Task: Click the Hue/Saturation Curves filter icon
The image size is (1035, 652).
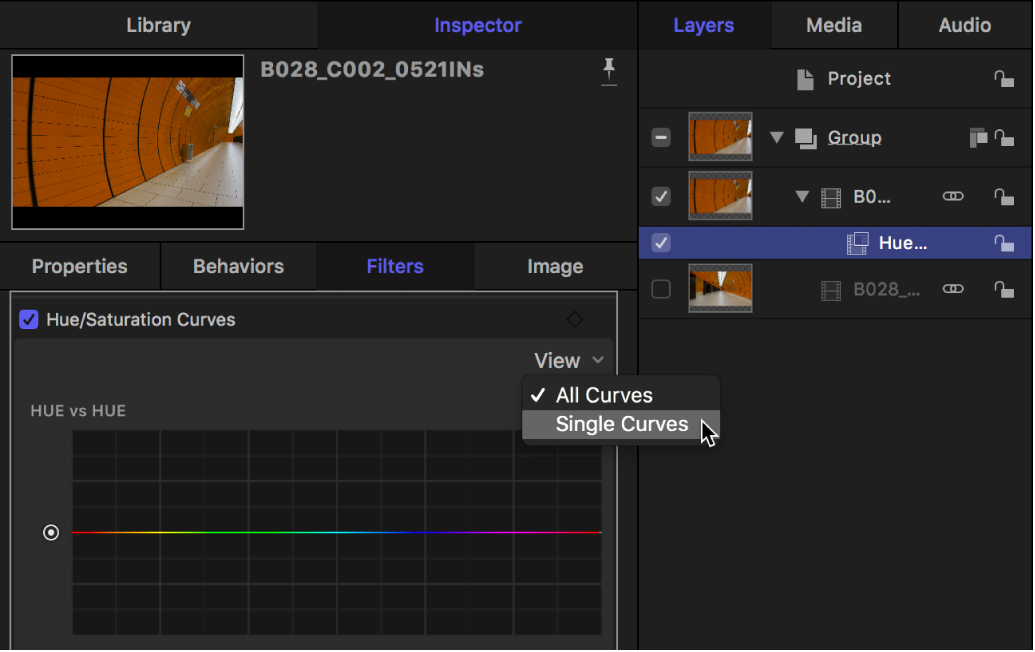Action: [857, 242]
